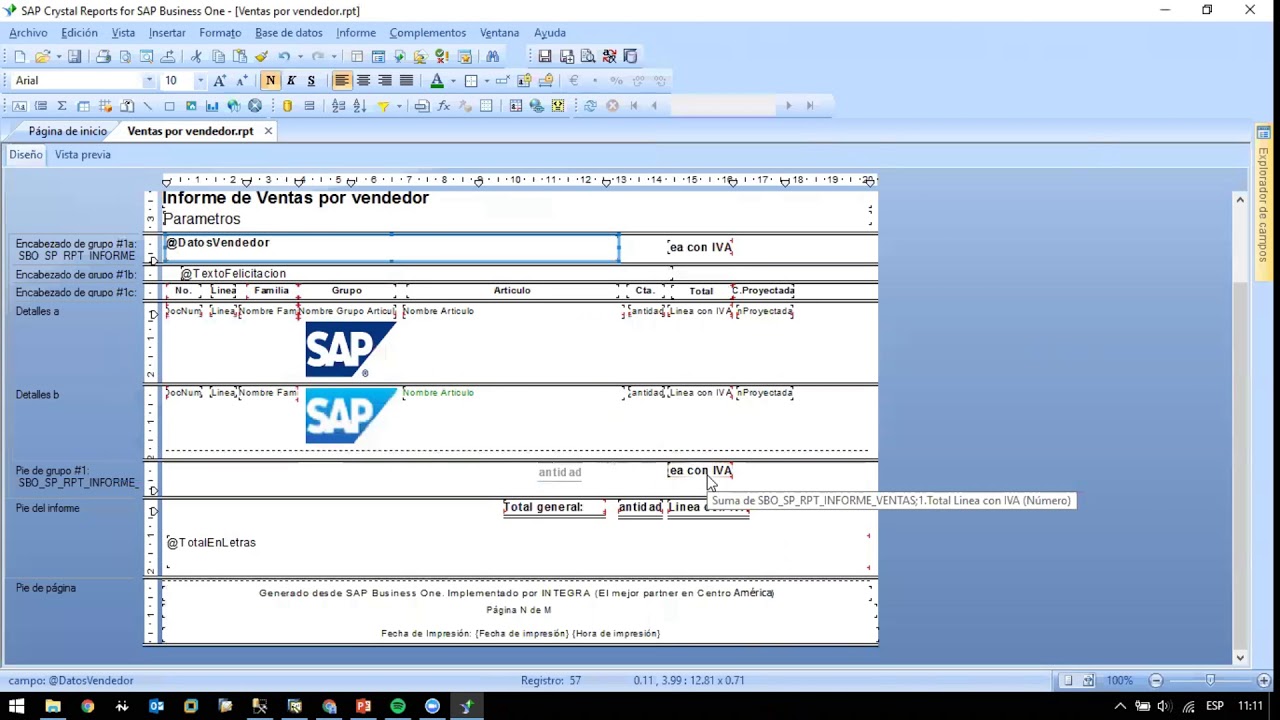Open the font color dropdown arrow
The image size is (1280, 720).
[x=452, y=81]
